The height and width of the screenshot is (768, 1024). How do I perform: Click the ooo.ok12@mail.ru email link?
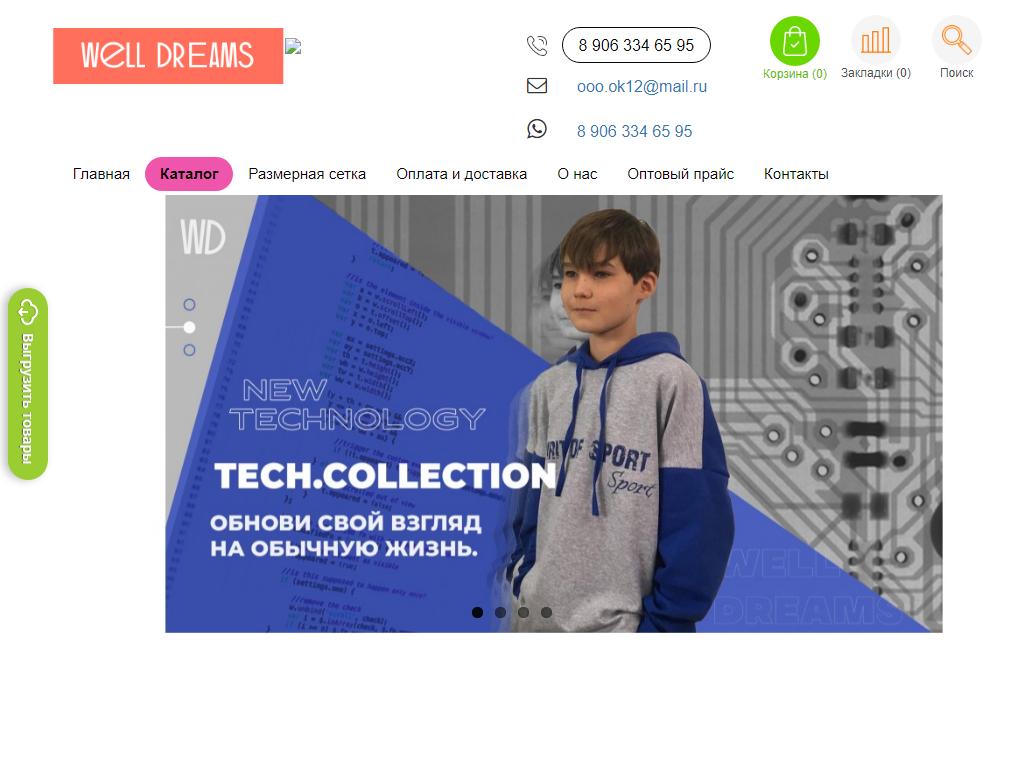[x=642, y=87]
